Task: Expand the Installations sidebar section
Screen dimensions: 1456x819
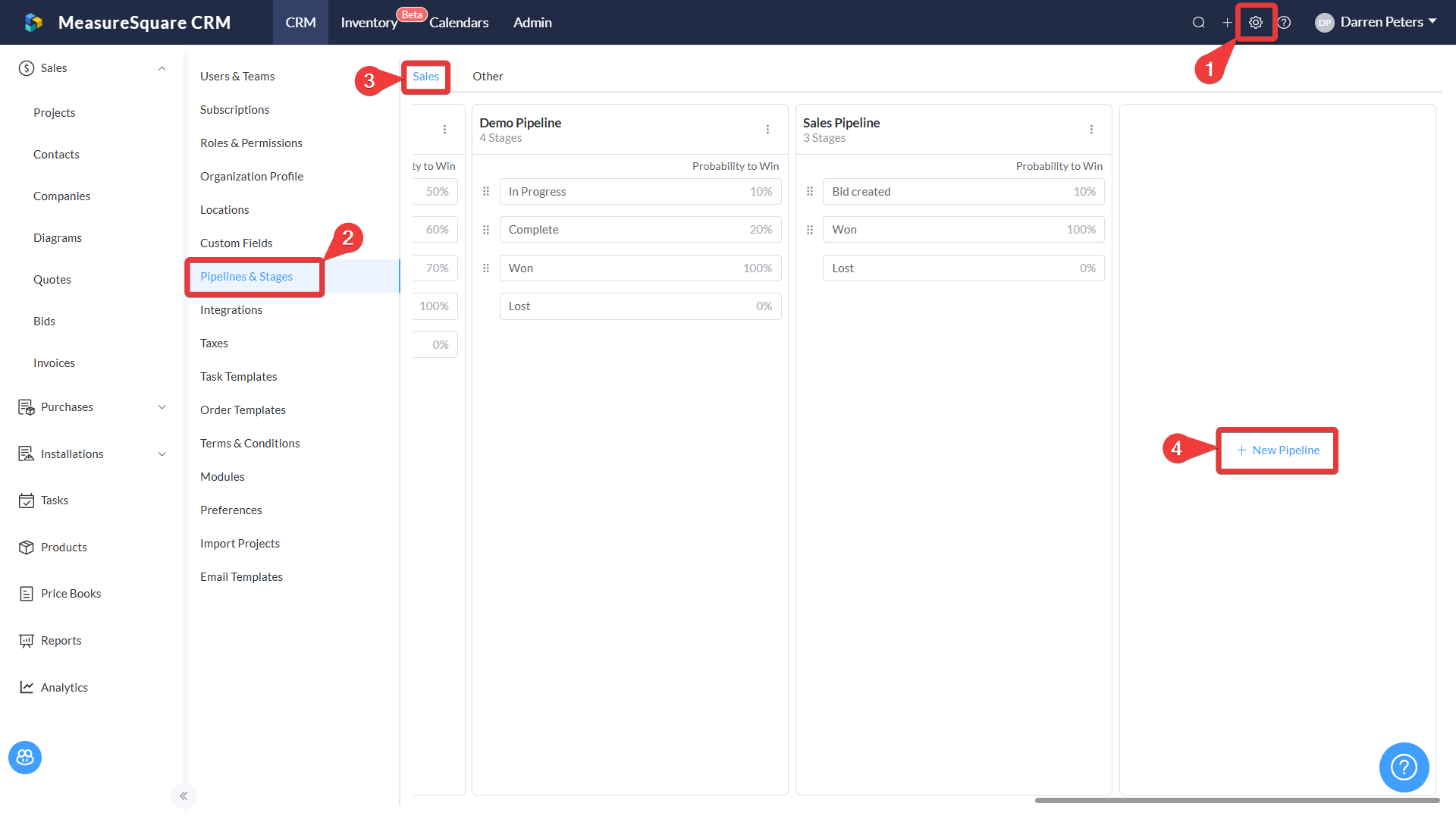Action: [162, 454]
